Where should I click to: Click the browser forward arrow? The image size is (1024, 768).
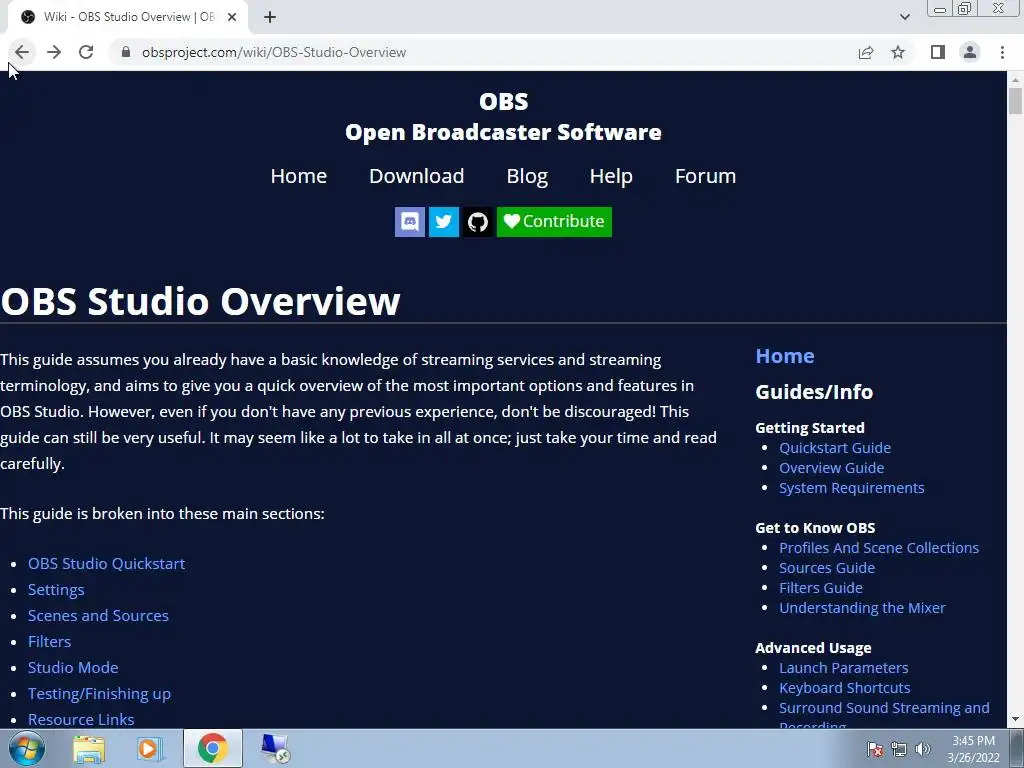pyautogui.click(x=54, y=52)
